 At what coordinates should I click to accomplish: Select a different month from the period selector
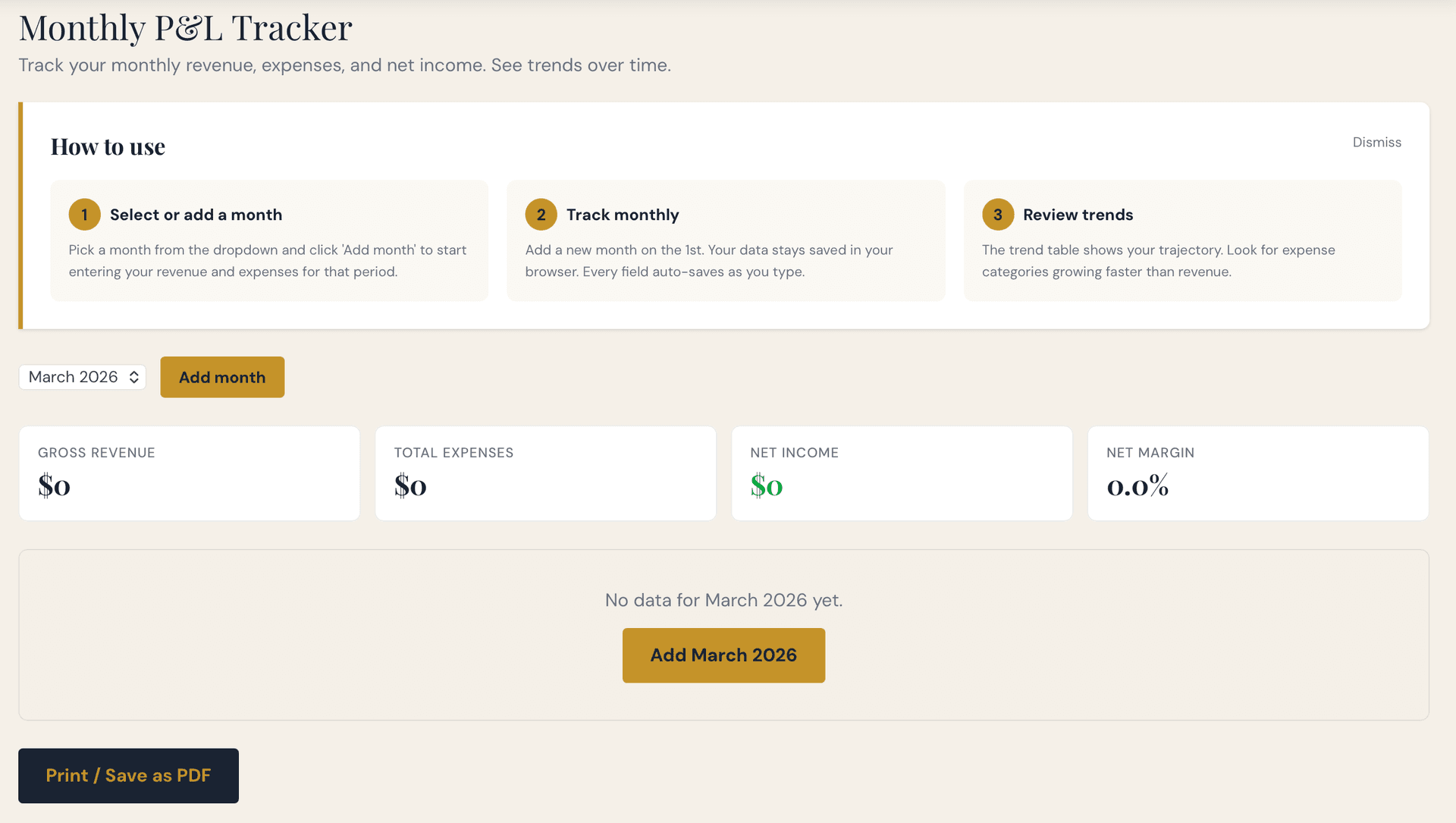click(81, 377)
